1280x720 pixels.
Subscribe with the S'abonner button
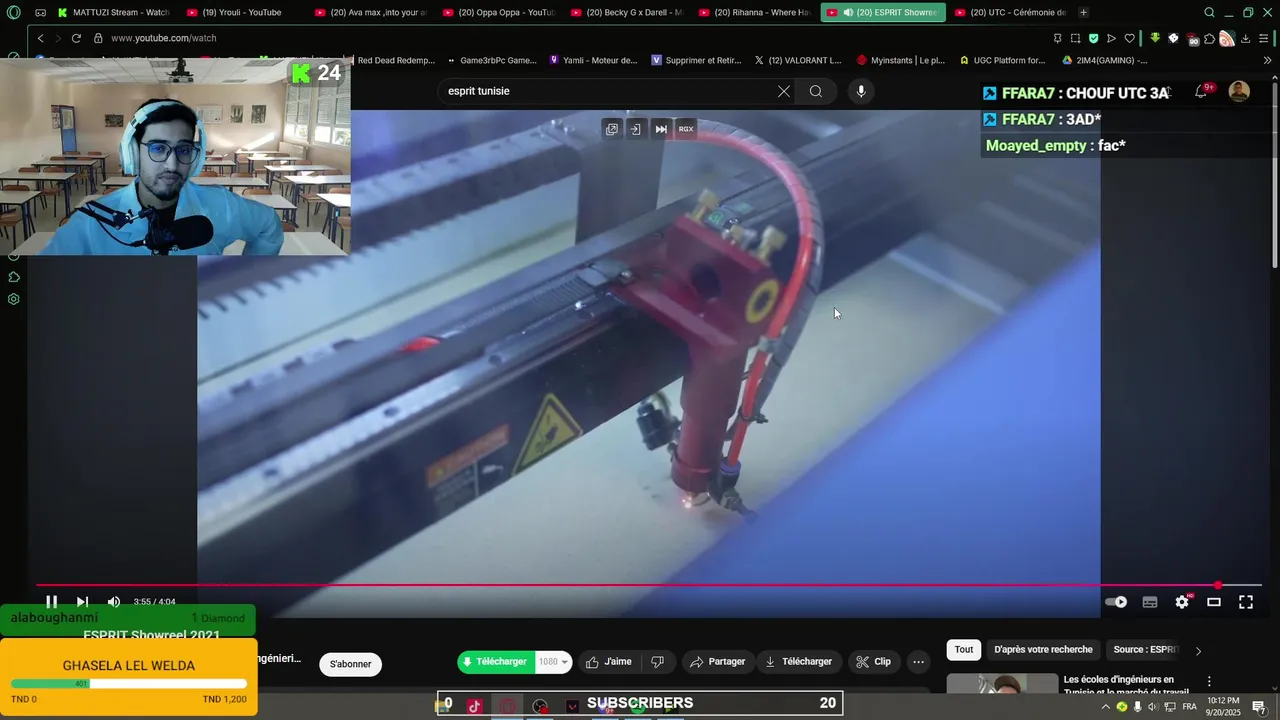[x=351, y=664]
